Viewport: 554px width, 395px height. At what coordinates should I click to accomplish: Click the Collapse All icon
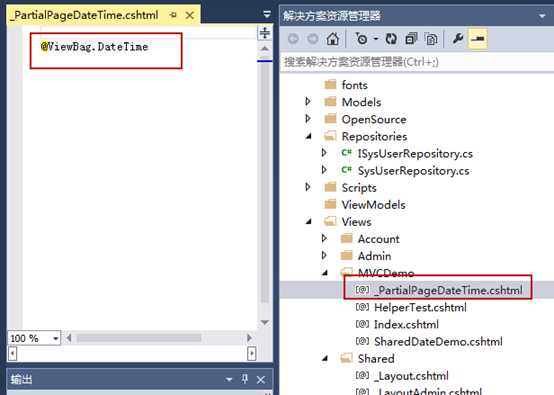[x=411, y=39]
